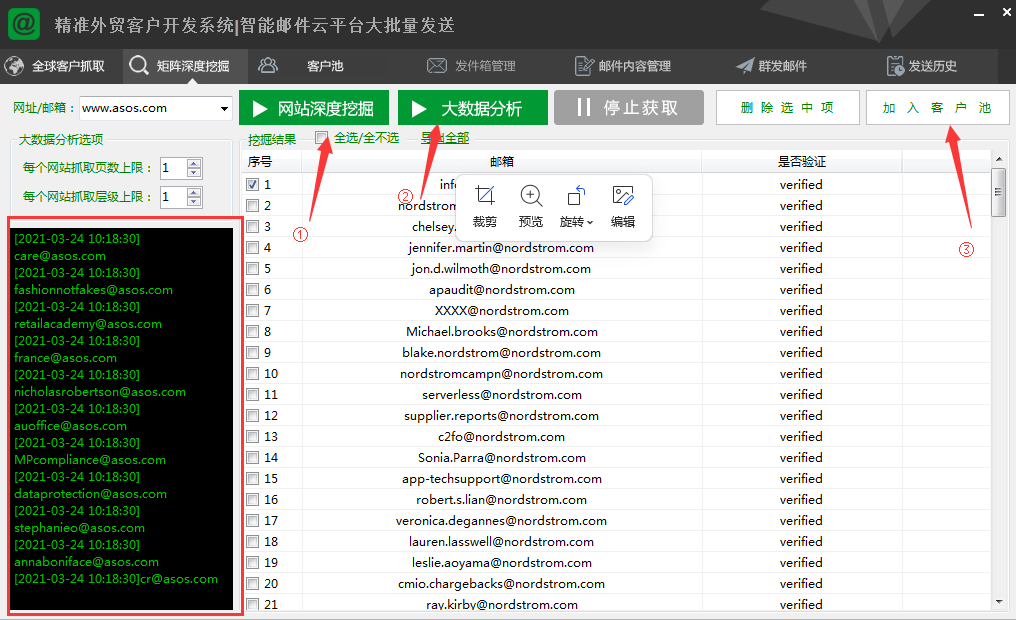The height and width of the screenshot is (620, 1016).
Task: Check the row 5 jon.d.wilmoth checkbox
Action: click(253, 268)
